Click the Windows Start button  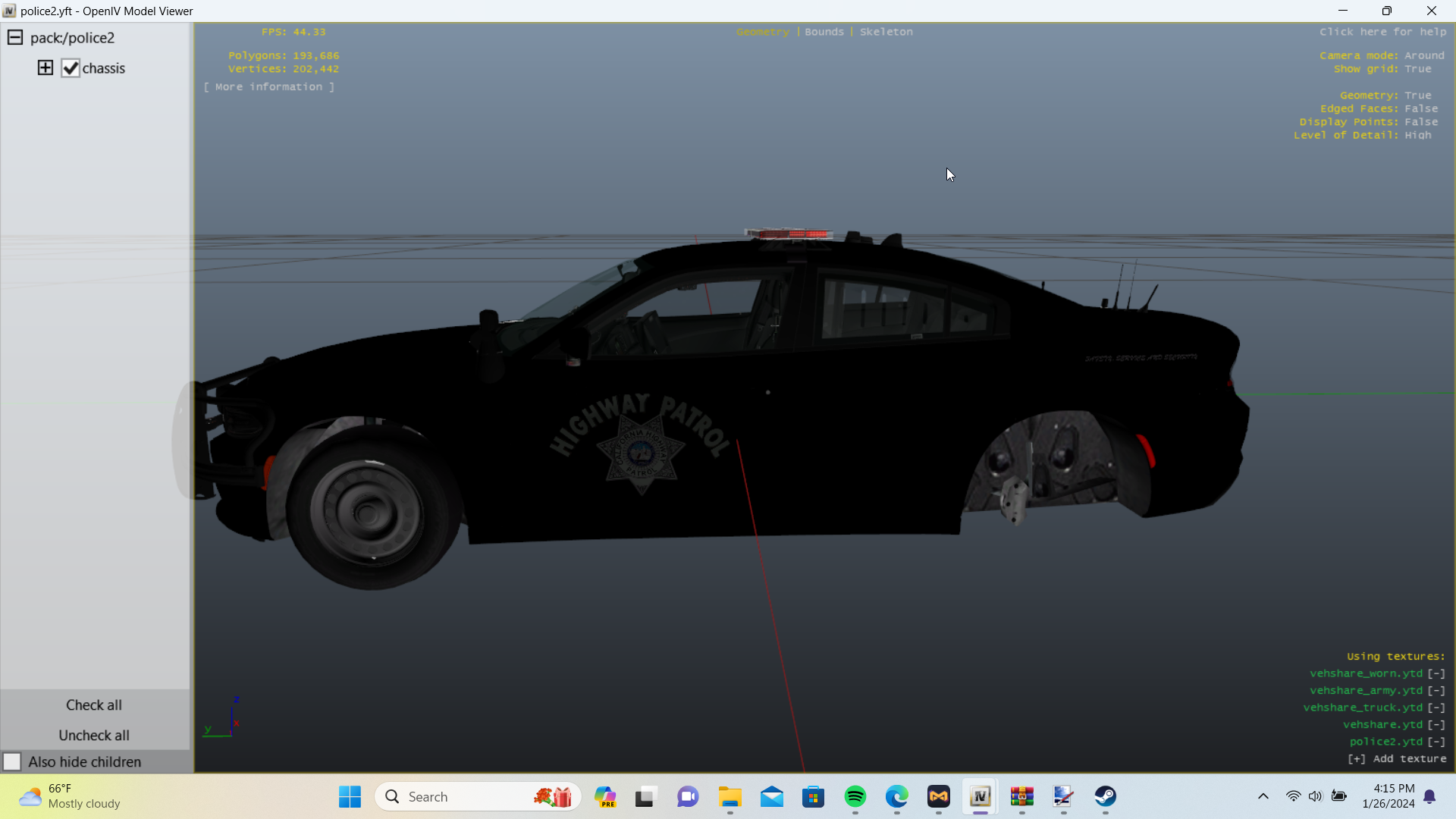350,796
